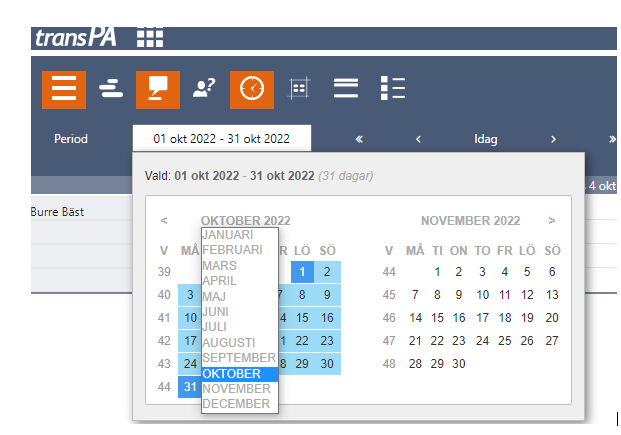Show previous month in calendar popup
The image size is (621, 435).
click(164, 220)
